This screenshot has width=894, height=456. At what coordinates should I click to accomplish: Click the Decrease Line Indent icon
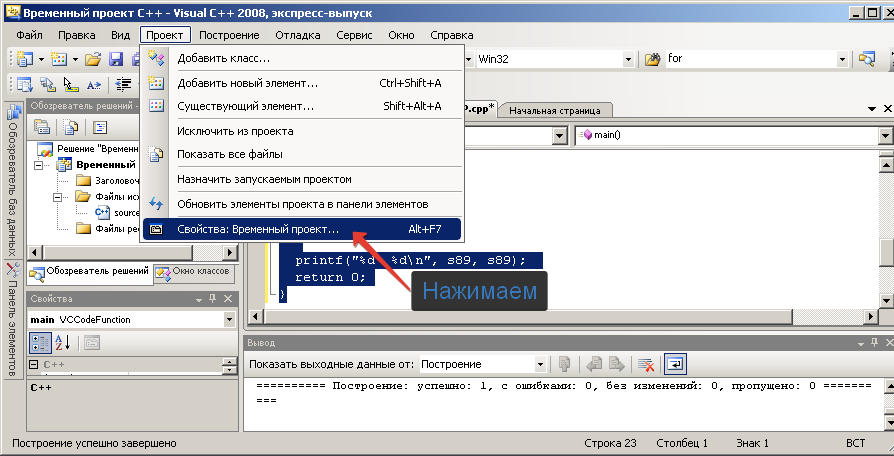pyautogui.click(x=123, y=84)
